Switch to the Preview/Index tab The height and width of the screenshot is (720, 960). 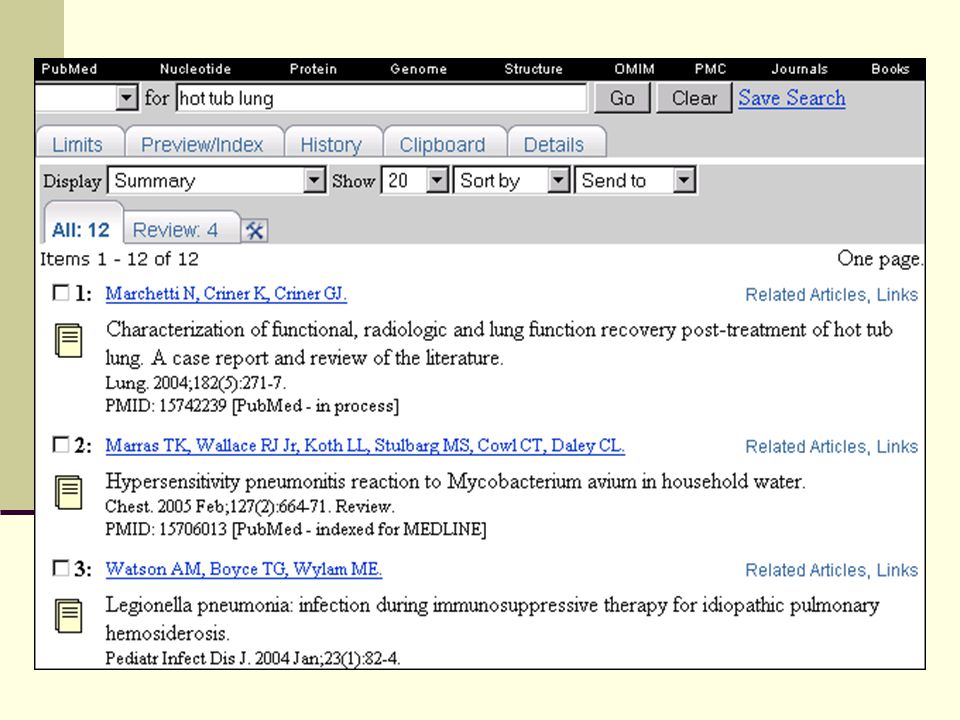pyautogui.click(x=202, y=144)
